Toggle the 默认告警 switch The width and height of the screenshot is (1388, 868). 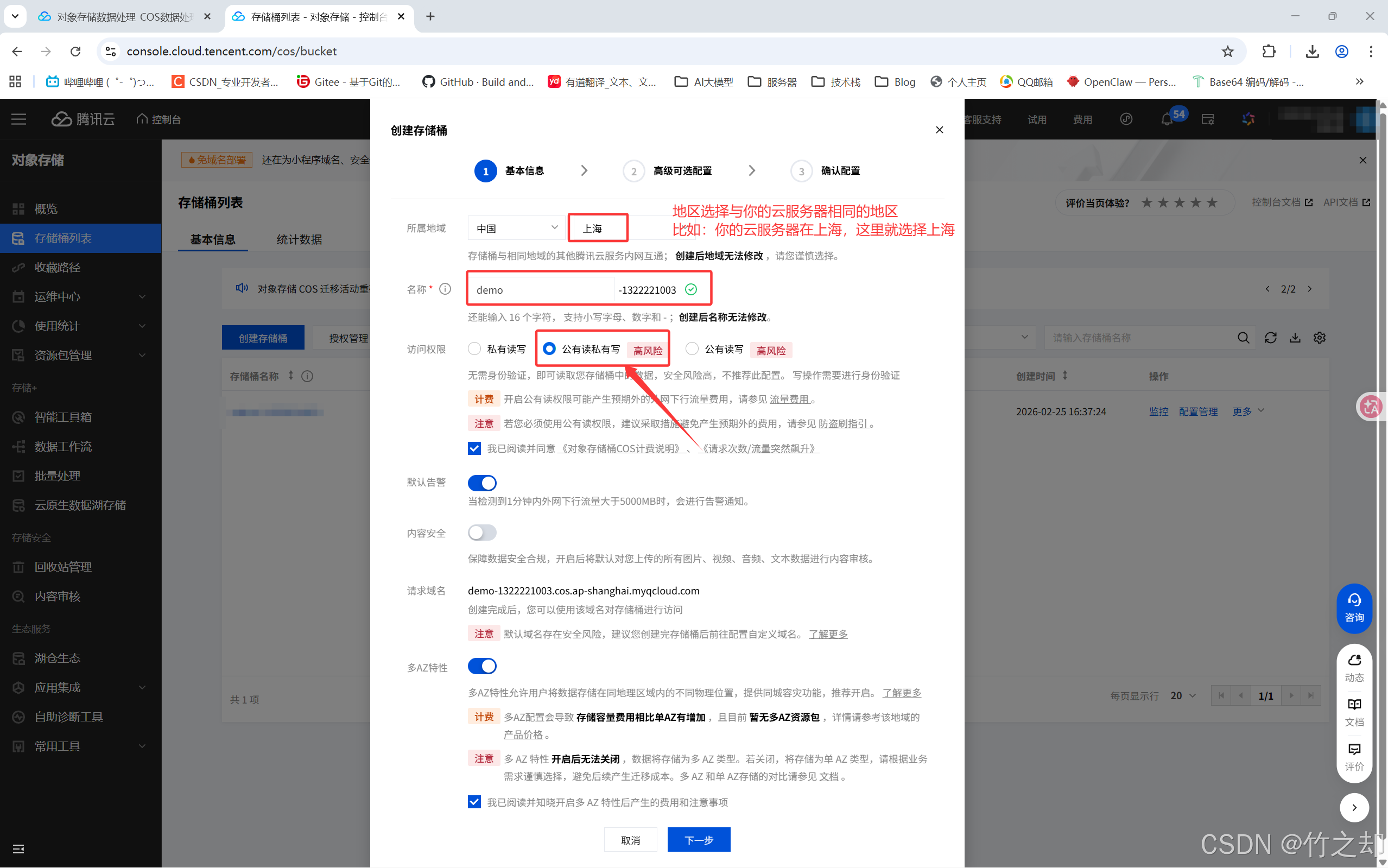481,482
